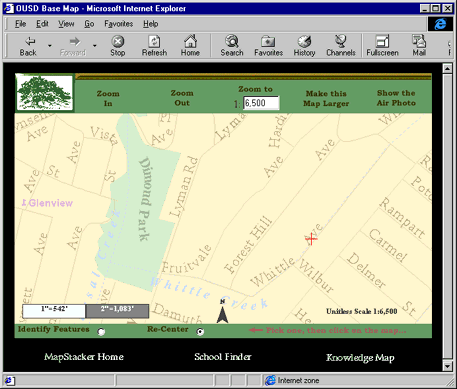
Task: Open the Search toolbar icon
Action: click(x=232, y=41)
